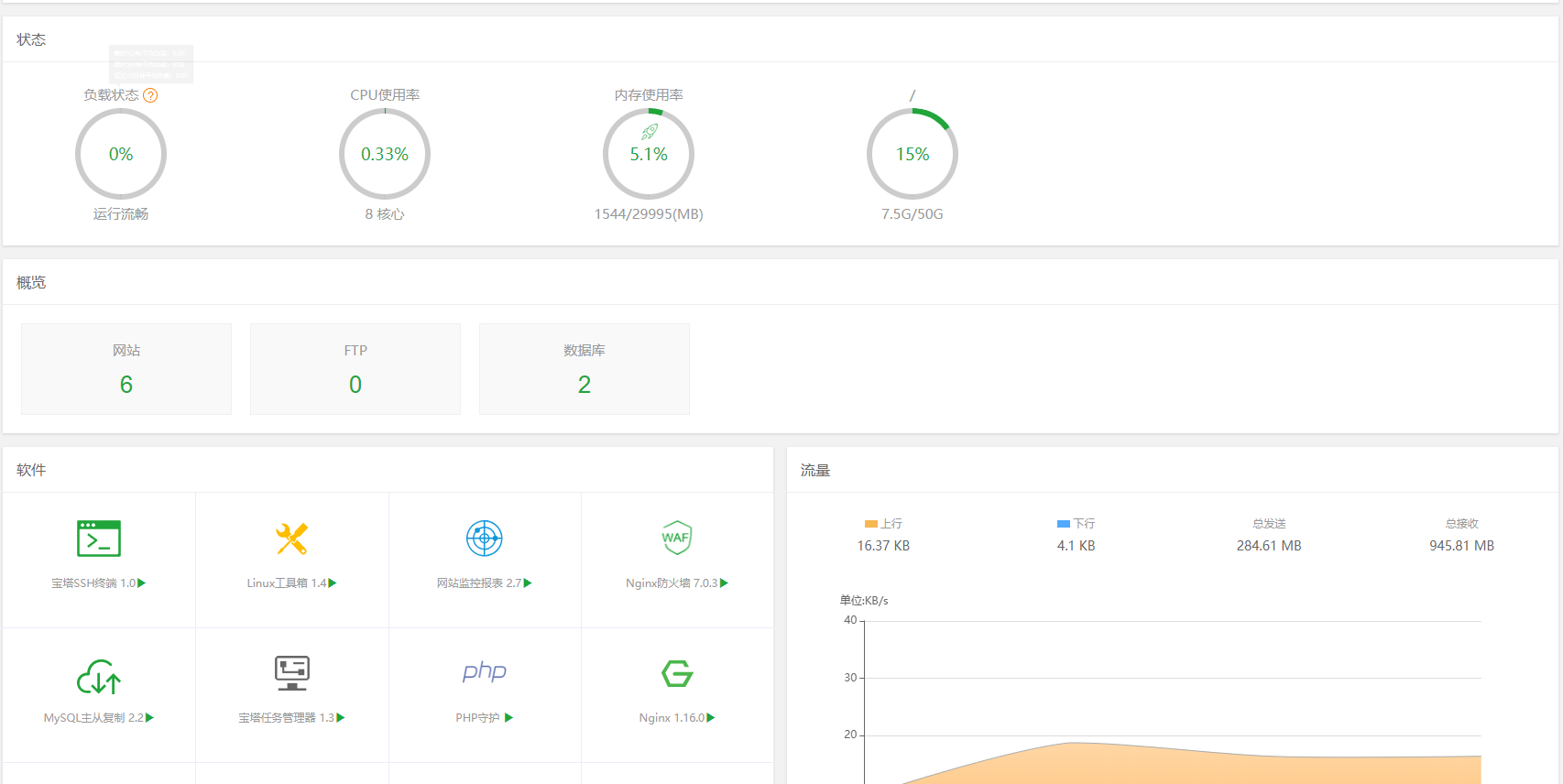Image resolution: width=1563 pixels, height=784 pixels.
Task: Click the arrow beside 网站监控报表 2.7
Action: (528, 583)
